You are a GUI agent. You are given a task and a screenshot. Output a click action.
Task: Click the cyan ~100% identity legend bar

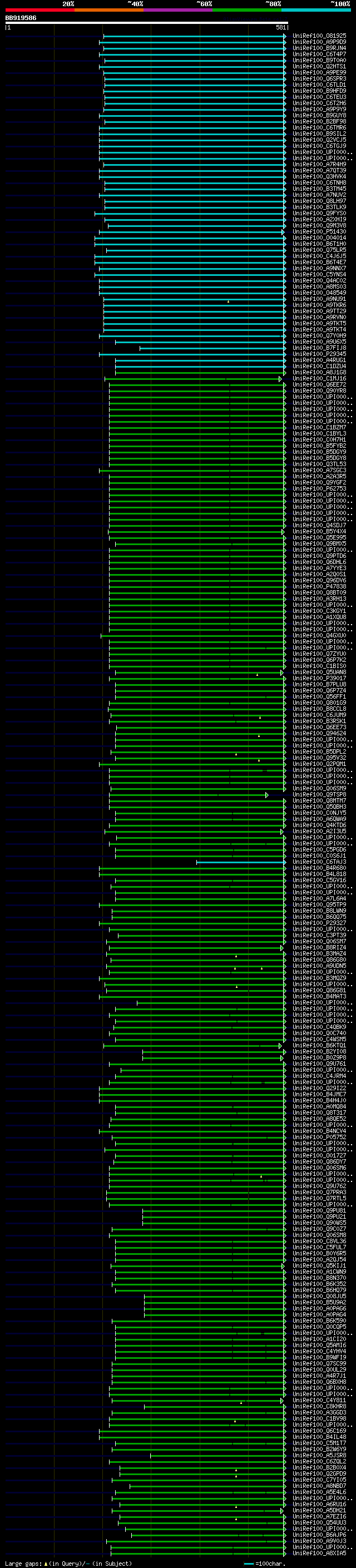click(317, 10)
